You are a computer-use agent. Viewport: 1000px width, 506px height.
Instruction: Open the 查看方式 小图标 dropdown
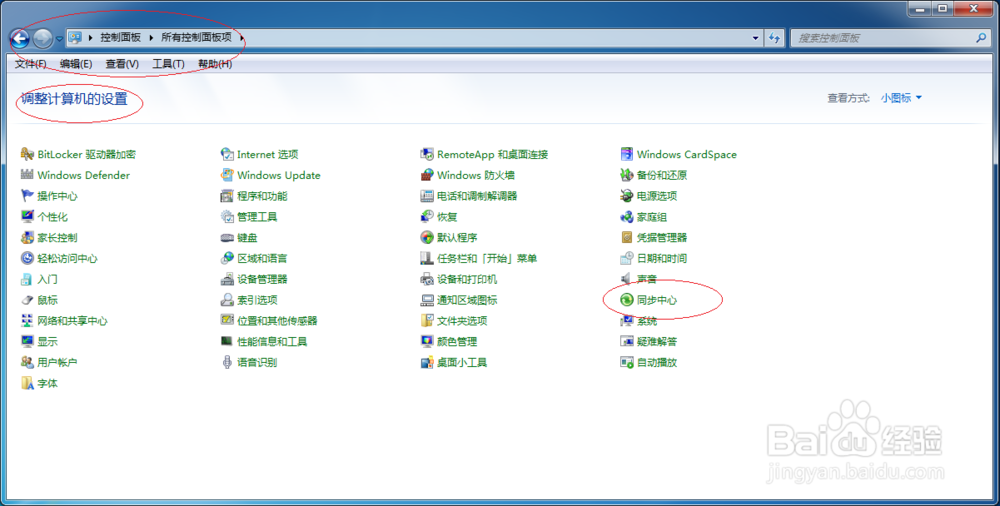click(x=901, y=98)
